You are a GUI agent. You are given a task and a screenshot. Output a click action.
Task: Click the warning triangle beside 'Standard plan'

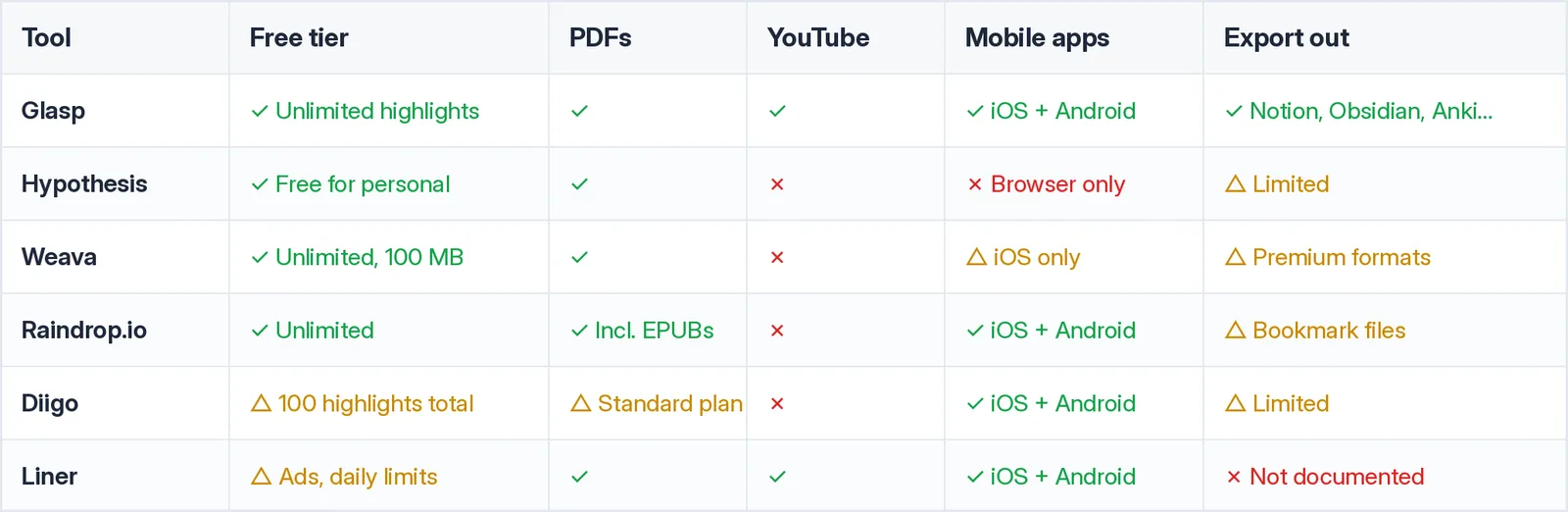point(580,403)
